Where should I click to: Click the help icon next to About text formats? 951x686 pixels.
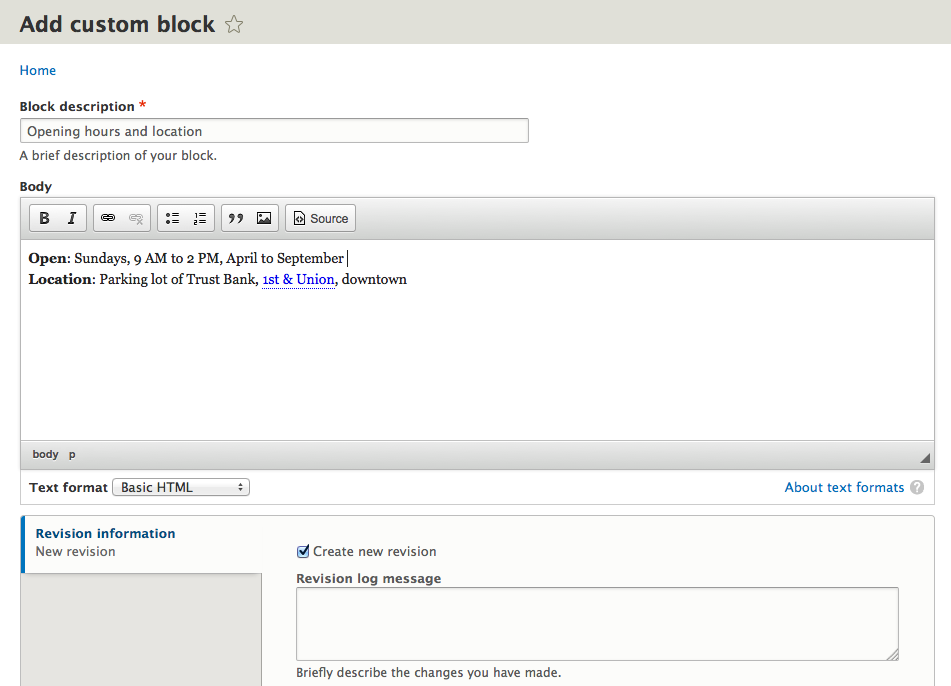pos(917,487)
